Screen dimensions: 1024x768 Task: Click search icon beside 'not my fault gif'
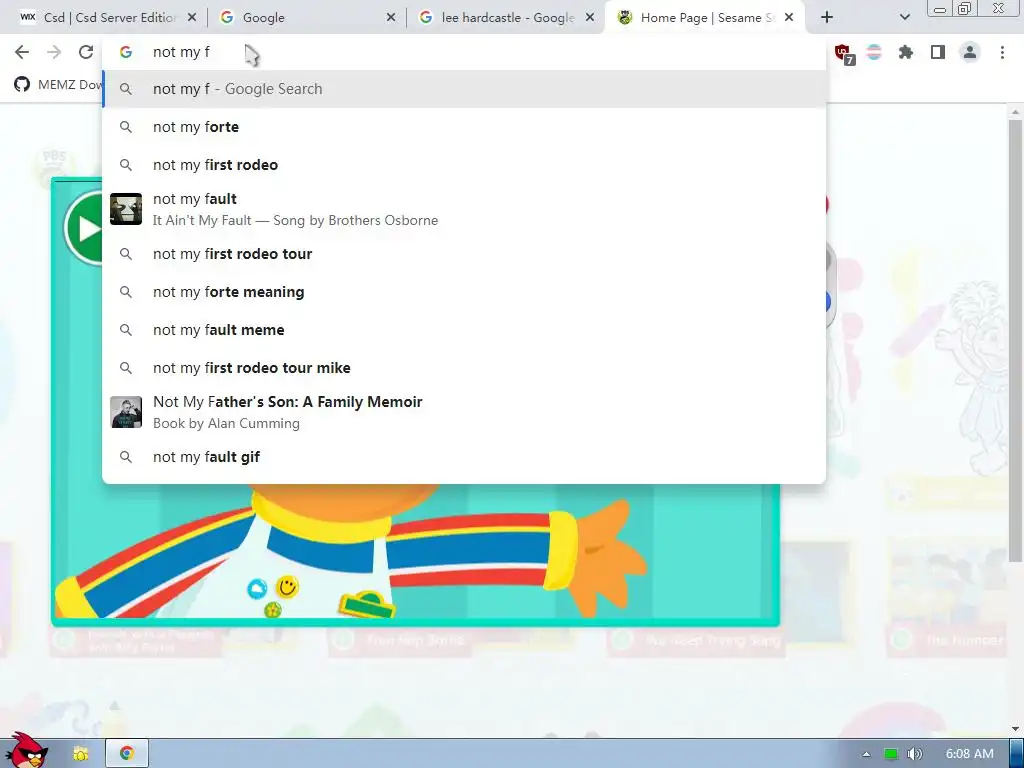coord(126,457)
